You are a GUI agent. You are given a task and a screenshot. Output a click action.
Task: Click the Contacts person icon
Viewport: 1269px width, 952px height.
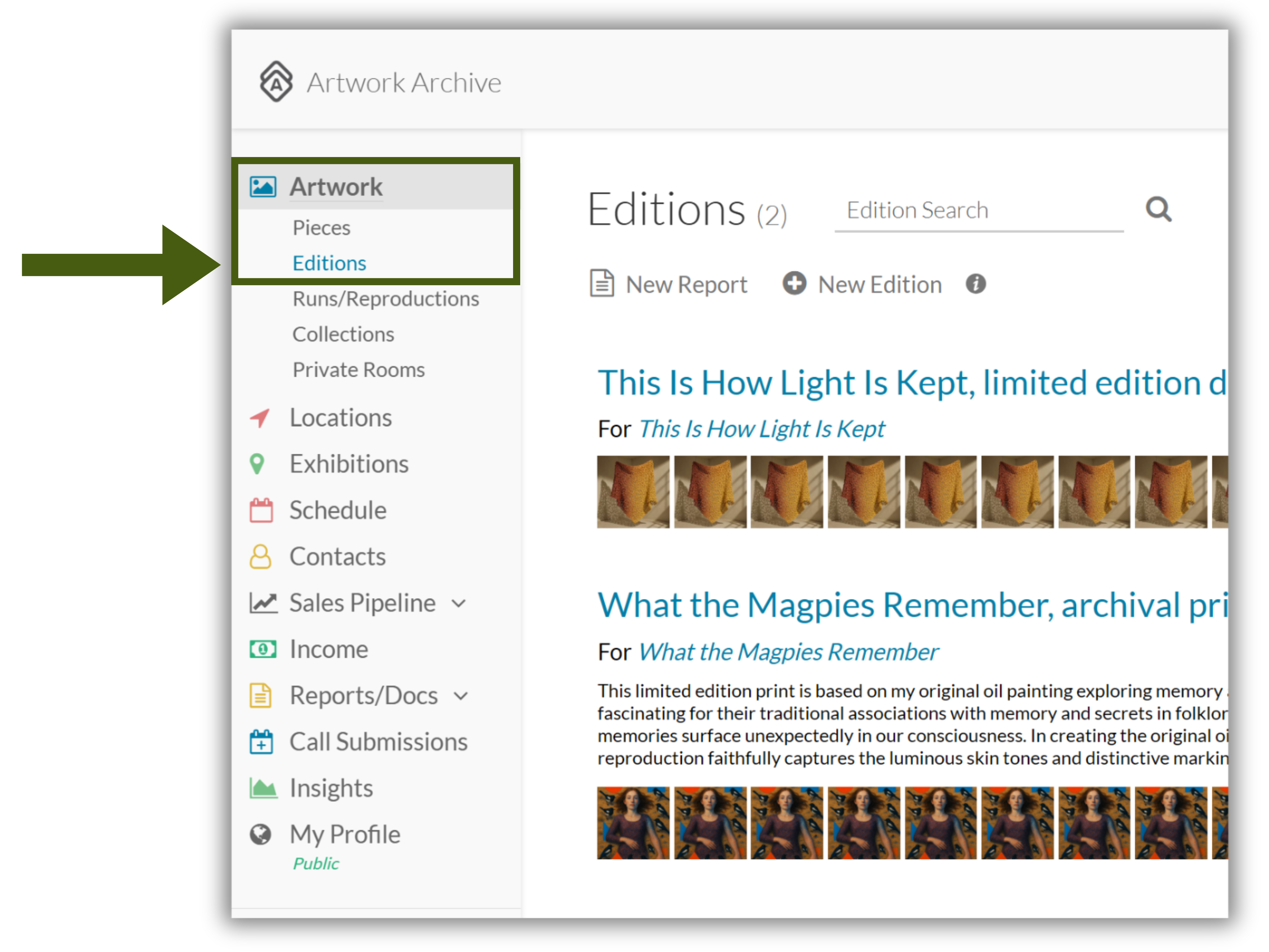click(261, 557)
